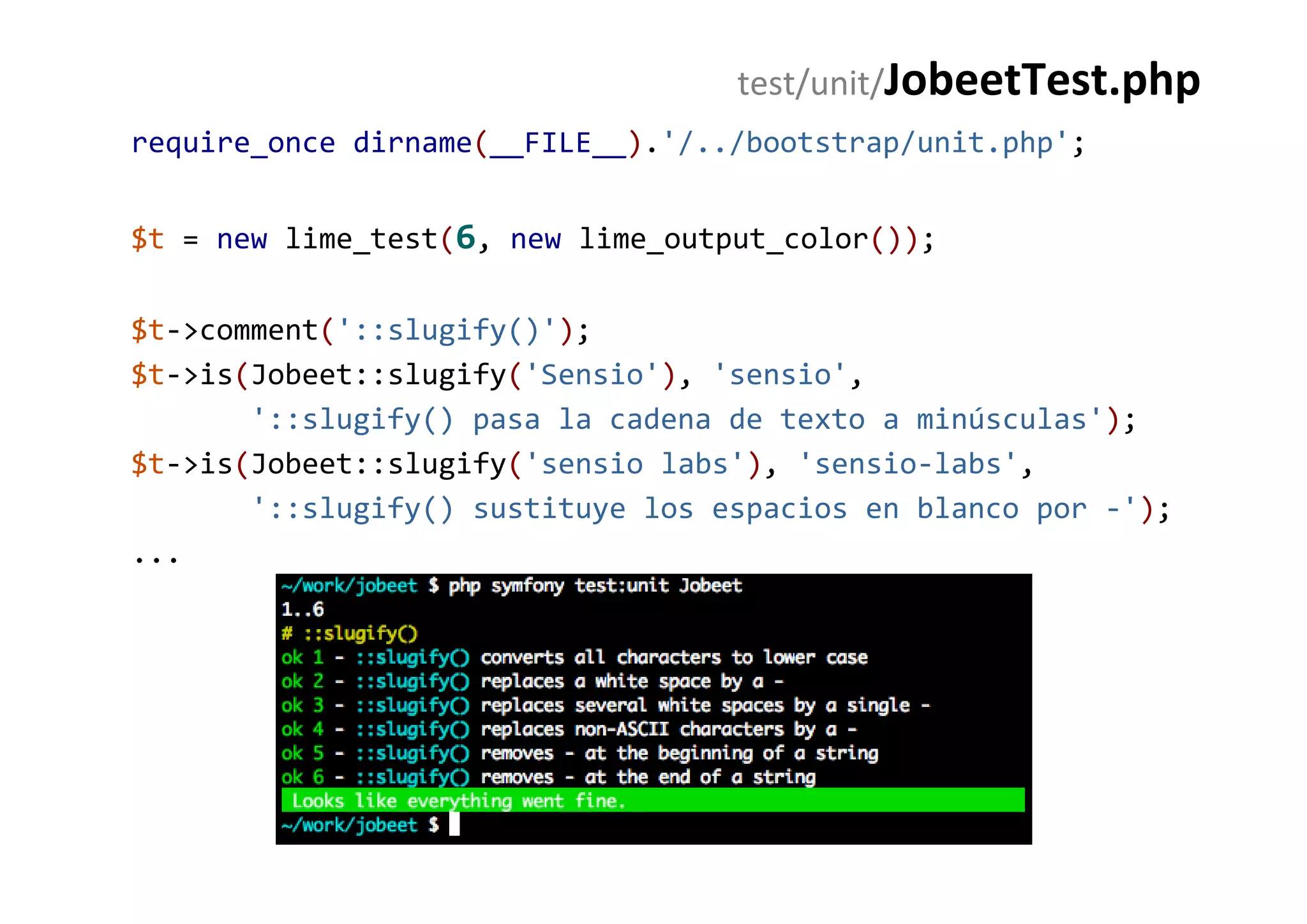Click 'ok 2' replaces a white space line

[x=533, y=682]
